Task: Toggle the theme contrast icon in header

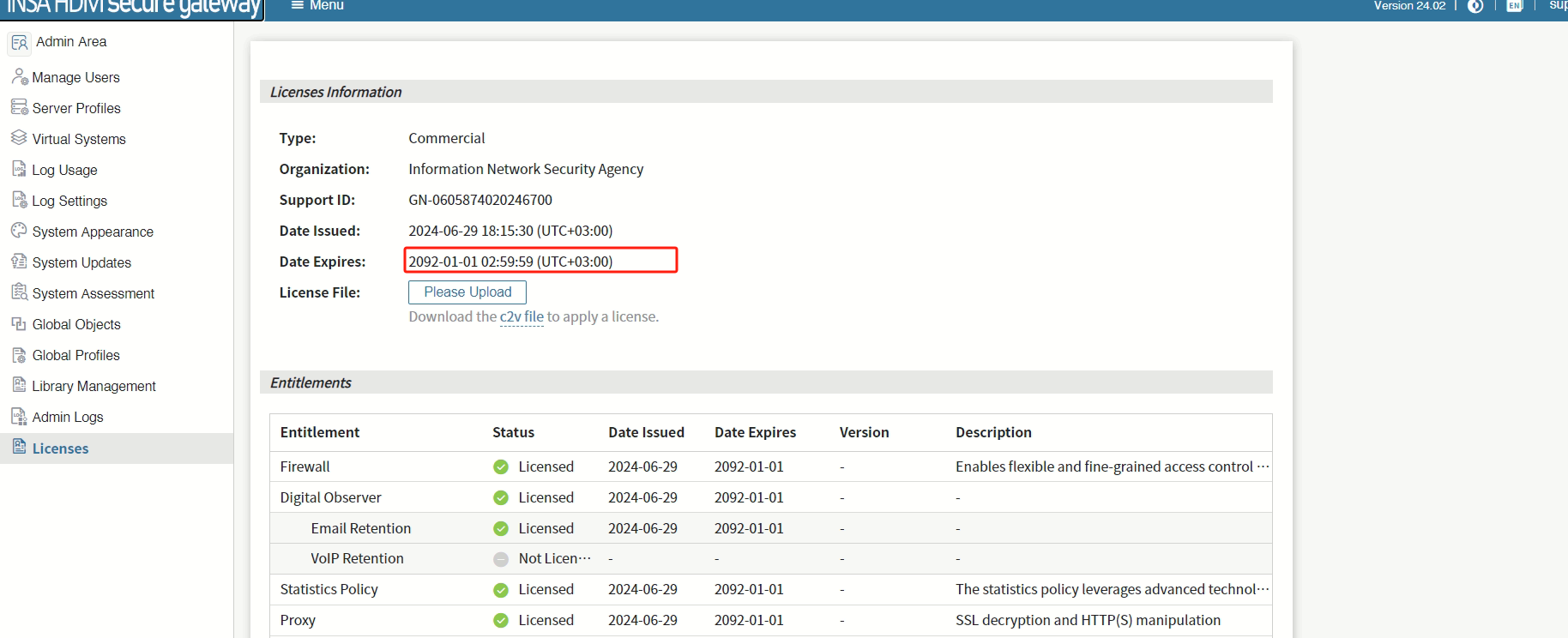Action: pos(1475,6)
